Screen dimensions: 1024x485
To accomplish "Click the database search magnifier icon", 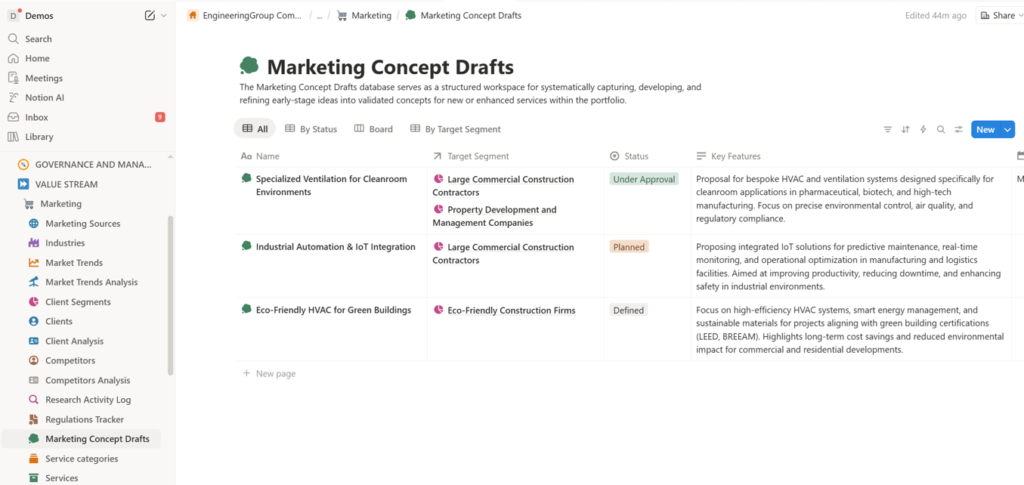I will (x=941, y=129).
